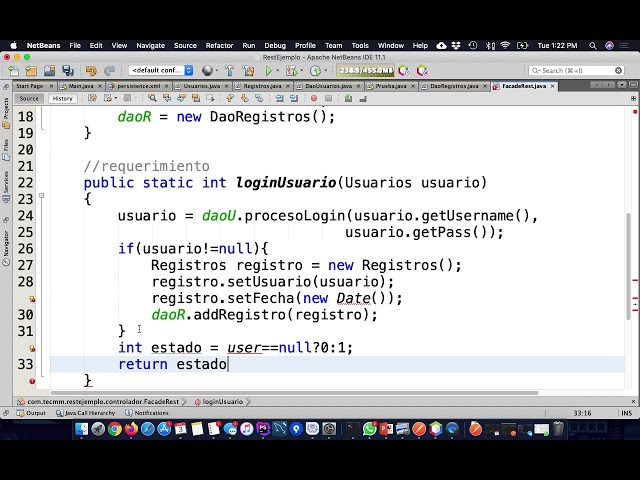Click the Debug Project icon
This screenshot has height=480, width=640.
pyautogui.click(x=291, y=71)
